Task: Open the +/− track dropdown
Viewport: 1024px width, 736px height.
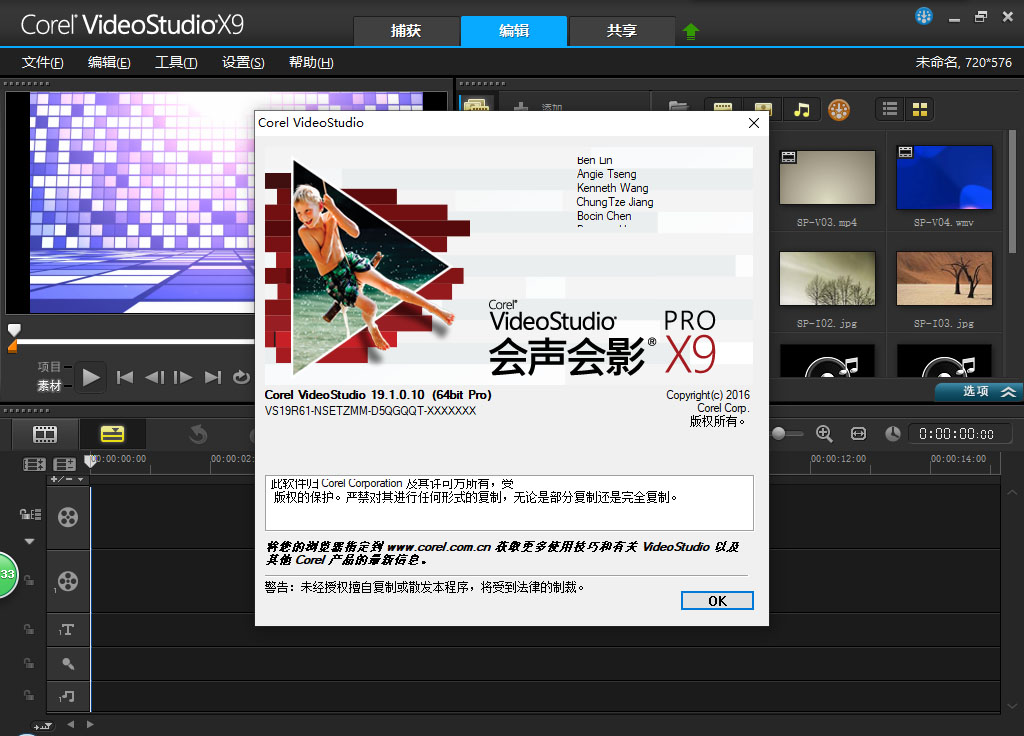Action: coord(68,479)
